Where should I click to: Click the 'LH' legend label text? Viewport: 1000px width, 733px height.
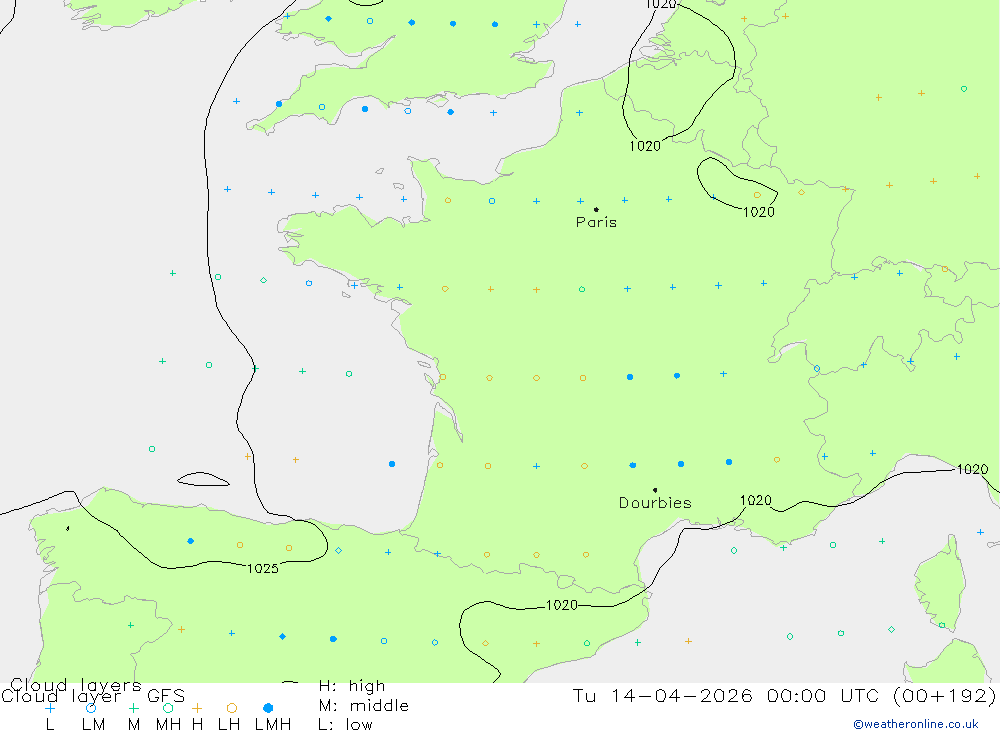pos(229,725)
